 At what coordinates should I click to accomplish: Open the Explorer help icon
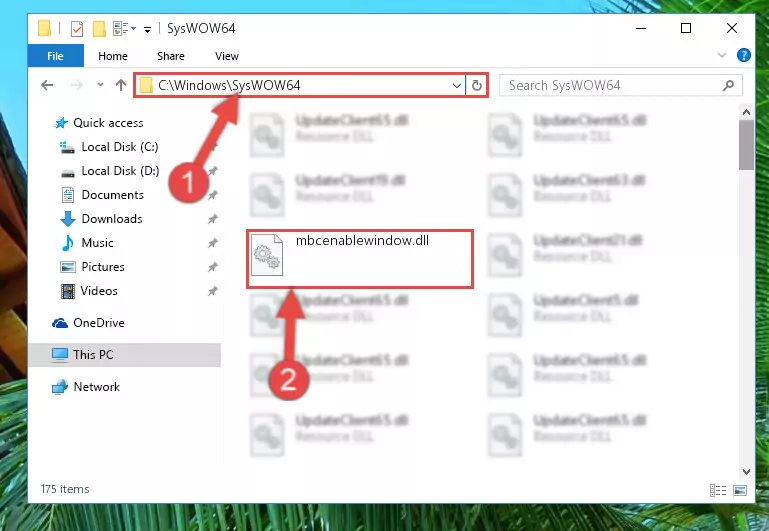[743, 55]
